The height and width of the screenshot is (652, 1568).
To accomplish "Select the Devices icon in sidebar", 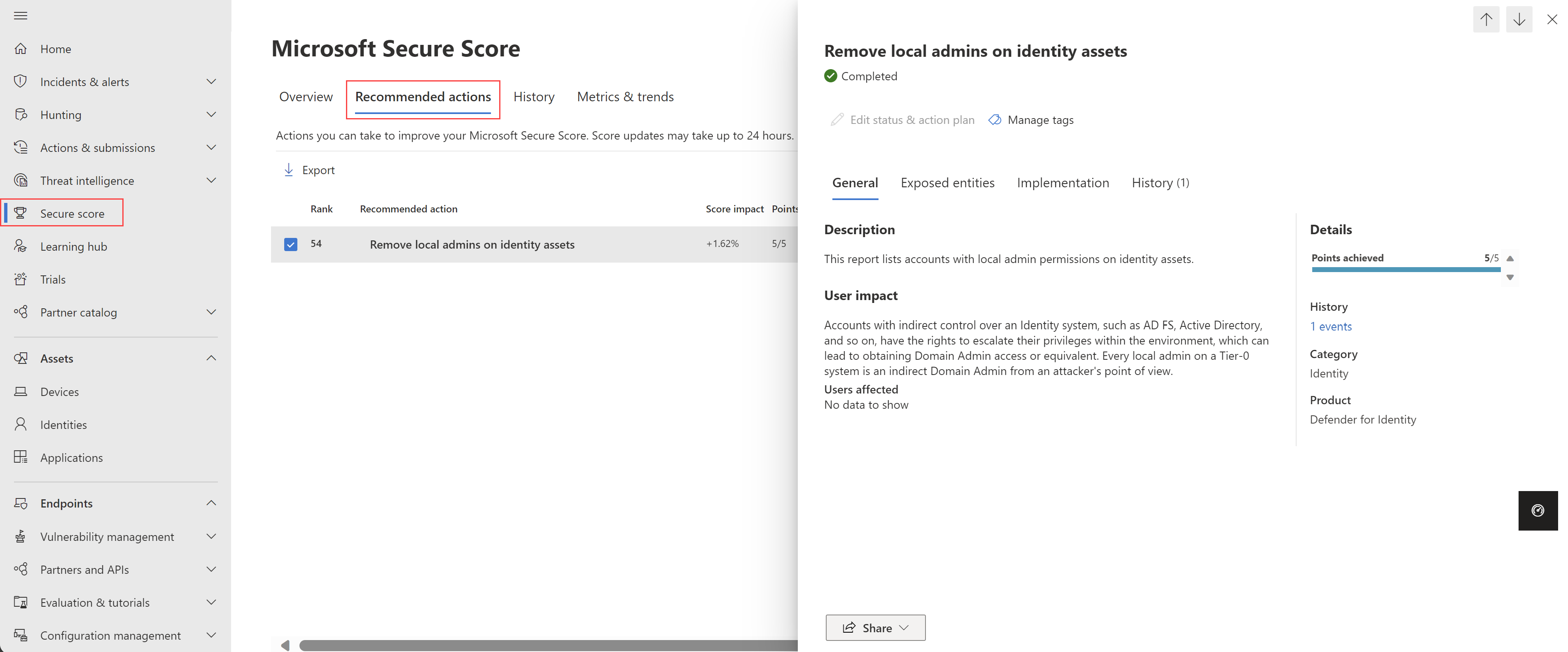I will (x=21, y=391).
